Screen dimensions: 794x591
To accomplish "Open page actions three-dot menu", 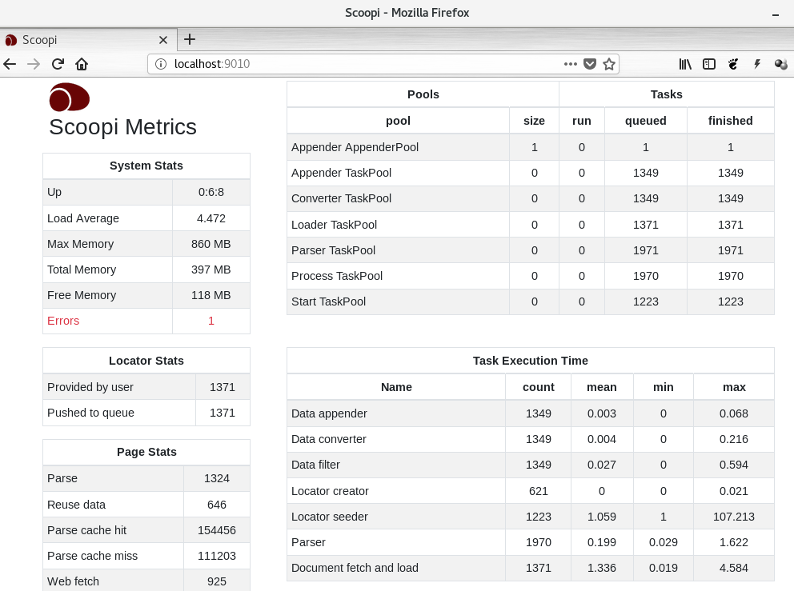I will tap(570, 64).
